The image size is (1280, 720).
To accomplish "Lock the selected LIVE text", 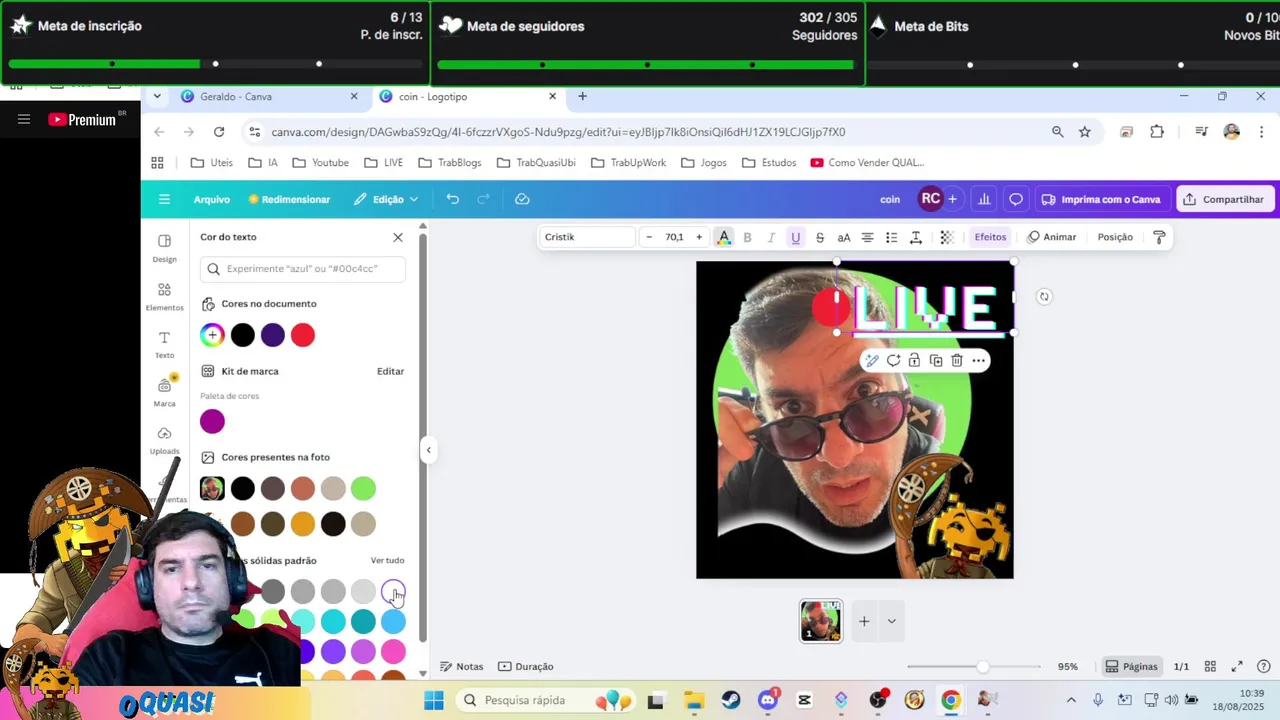I will pos(914,360).
